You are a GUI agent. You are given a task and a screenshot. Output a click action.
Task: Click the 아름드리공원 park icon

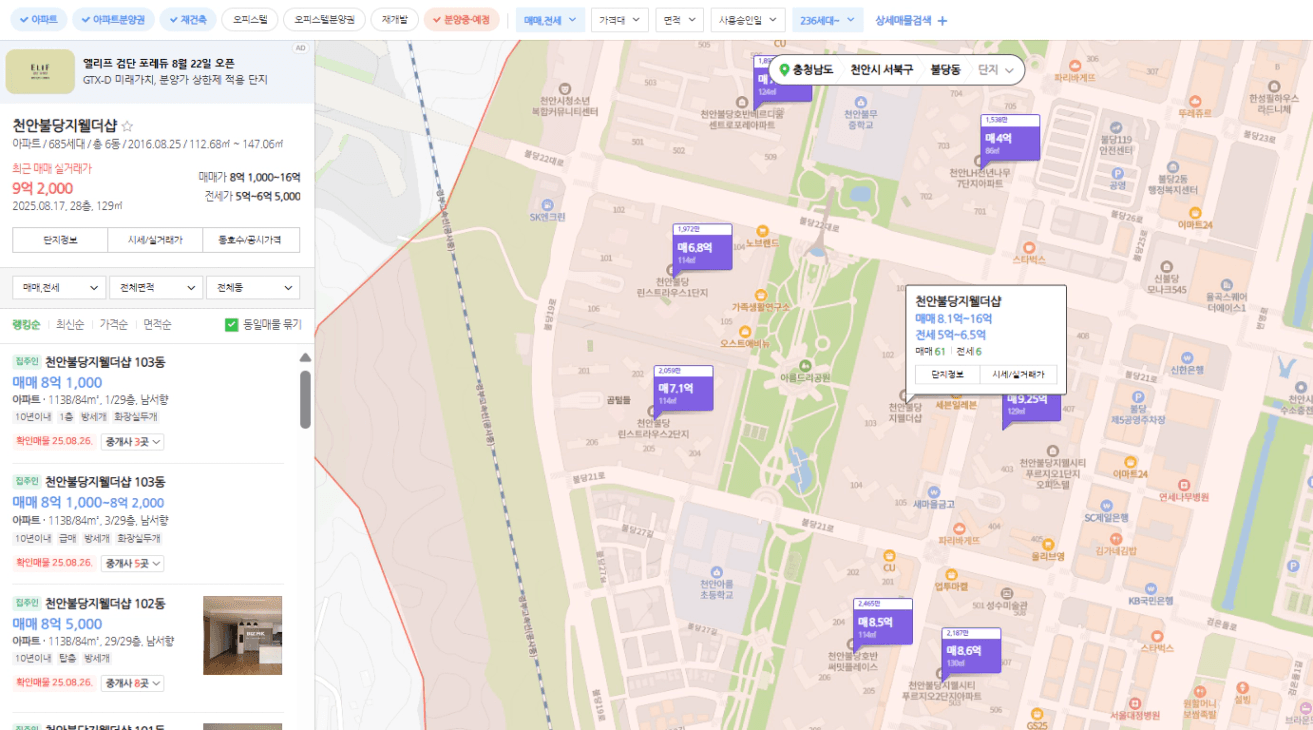tap(806, 364)
